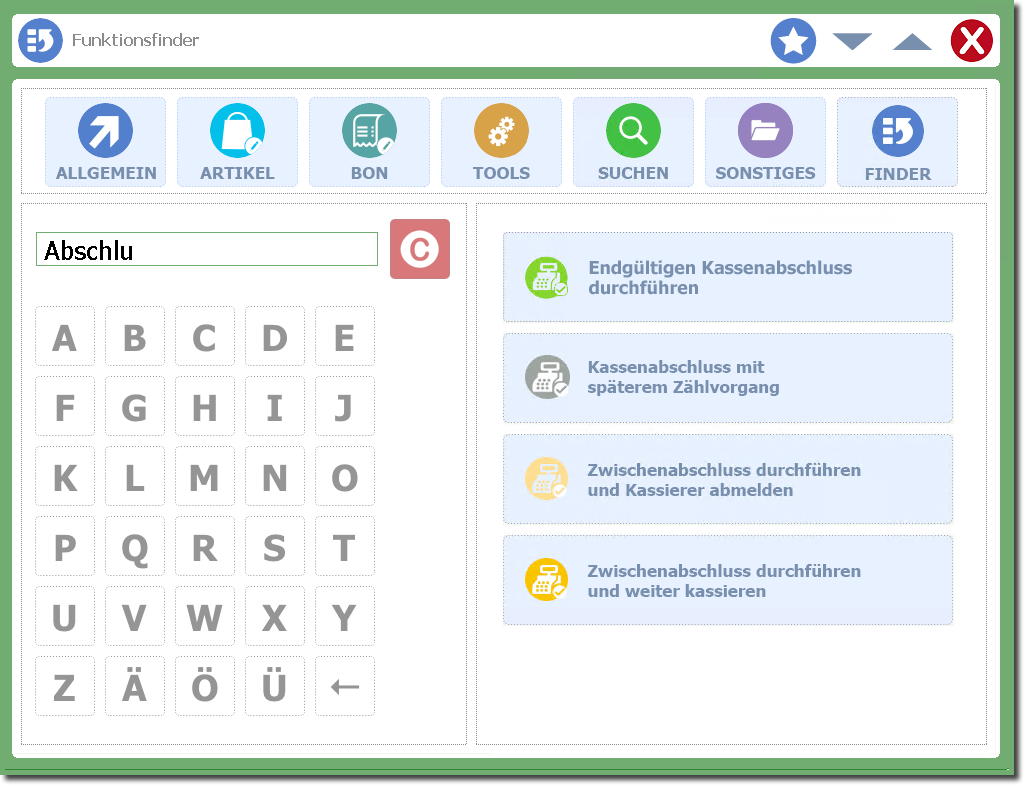This screenshot has width=1024, height=785.
Task: Run Endgültigen Kassenabschluss durchführen
Action: [x=727, y=278]
